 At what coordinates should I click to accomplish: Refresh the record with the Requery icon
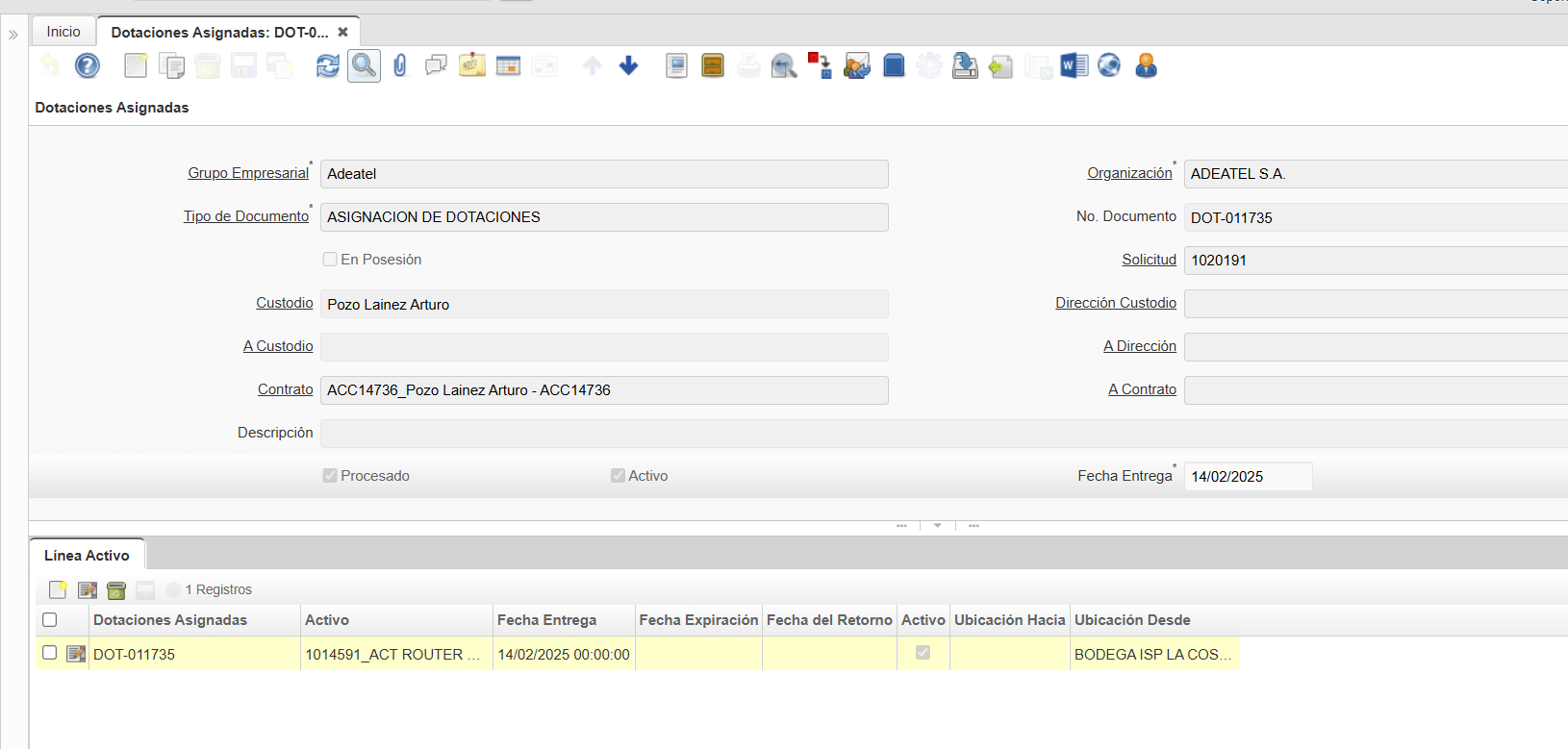point(328,65)
